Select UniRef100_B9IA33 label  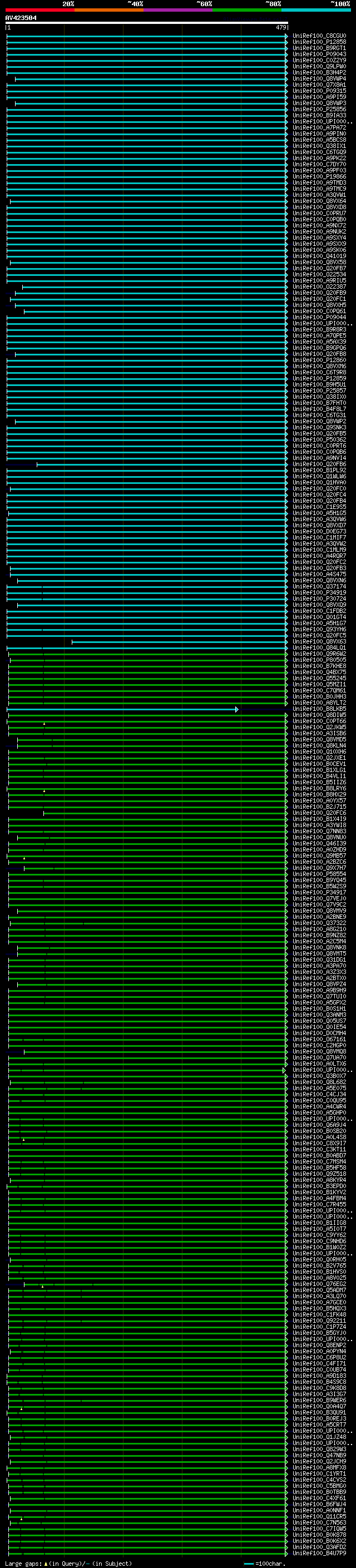pyautogui.click(x=319, y=116)
